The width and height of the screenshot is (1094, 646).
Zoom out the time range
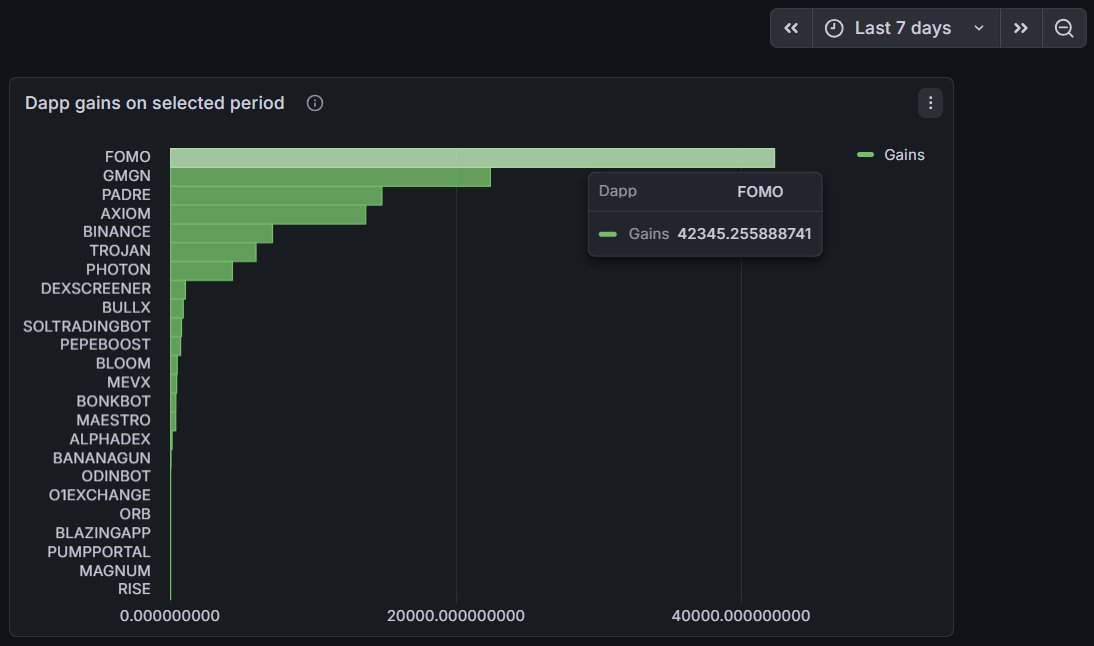click(1064, 28)
